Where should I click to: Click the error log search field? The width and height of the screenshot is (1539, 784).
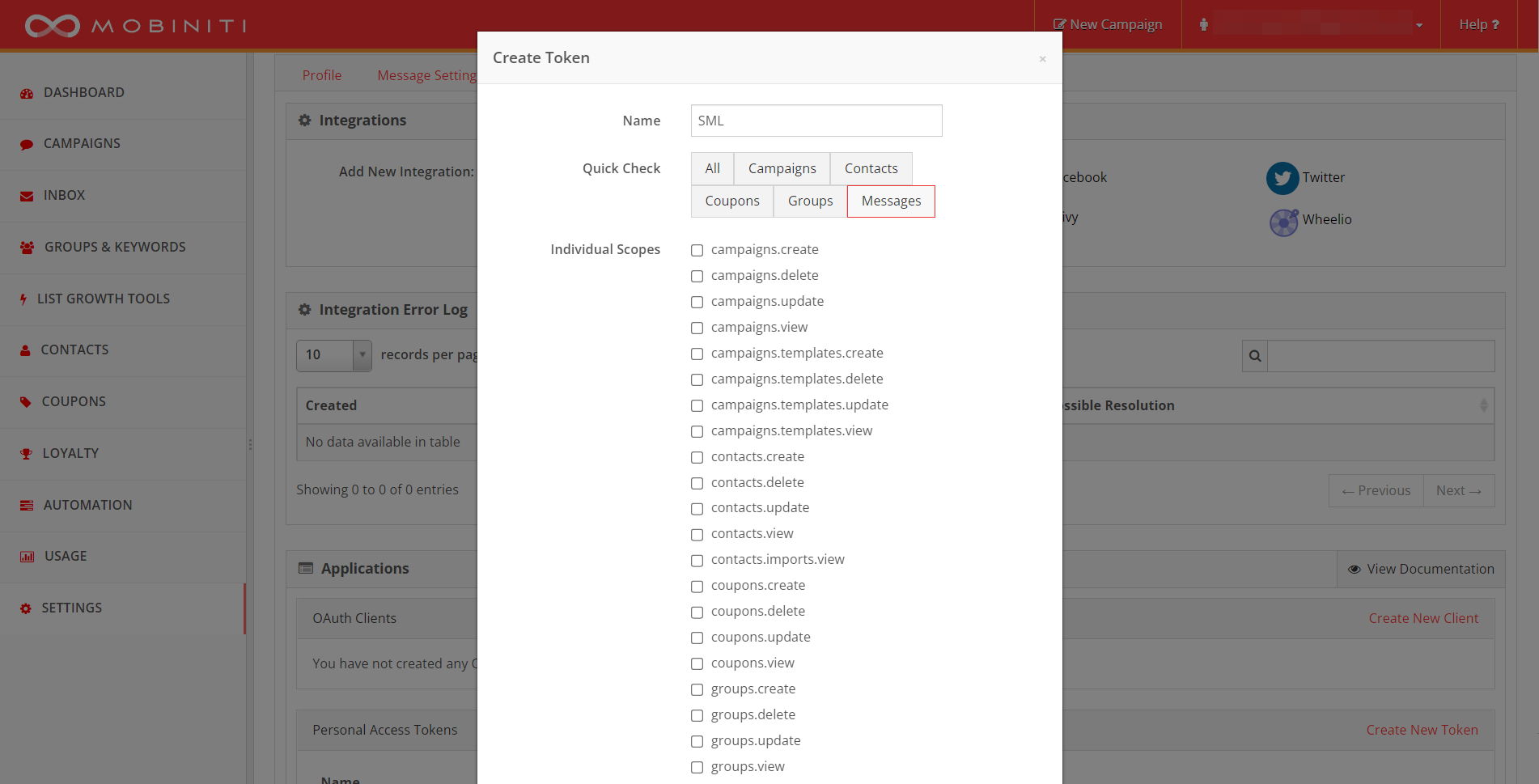pos(1380,356)
